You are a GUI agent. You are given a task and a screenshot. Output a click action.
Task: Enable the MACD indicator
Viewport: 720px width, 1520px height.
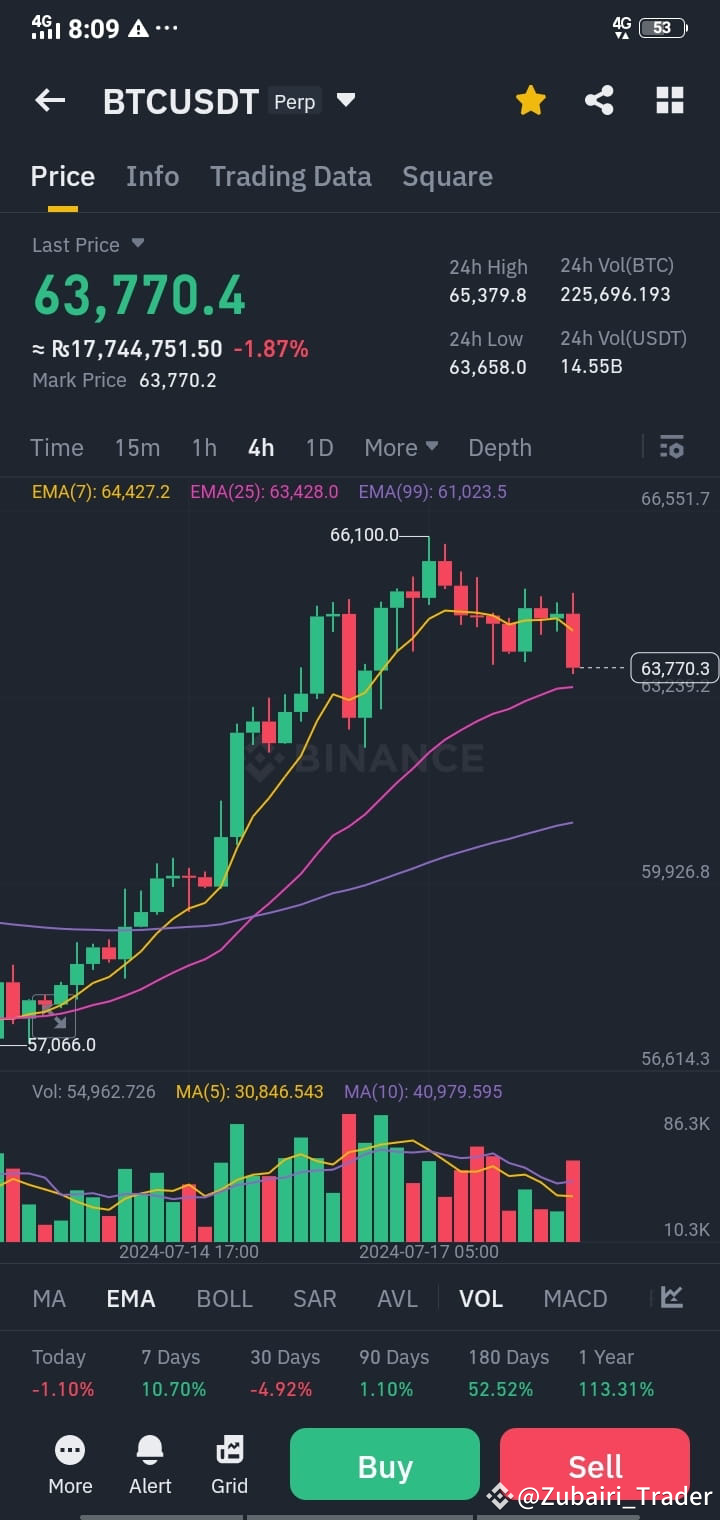[x=575, y=1297]
